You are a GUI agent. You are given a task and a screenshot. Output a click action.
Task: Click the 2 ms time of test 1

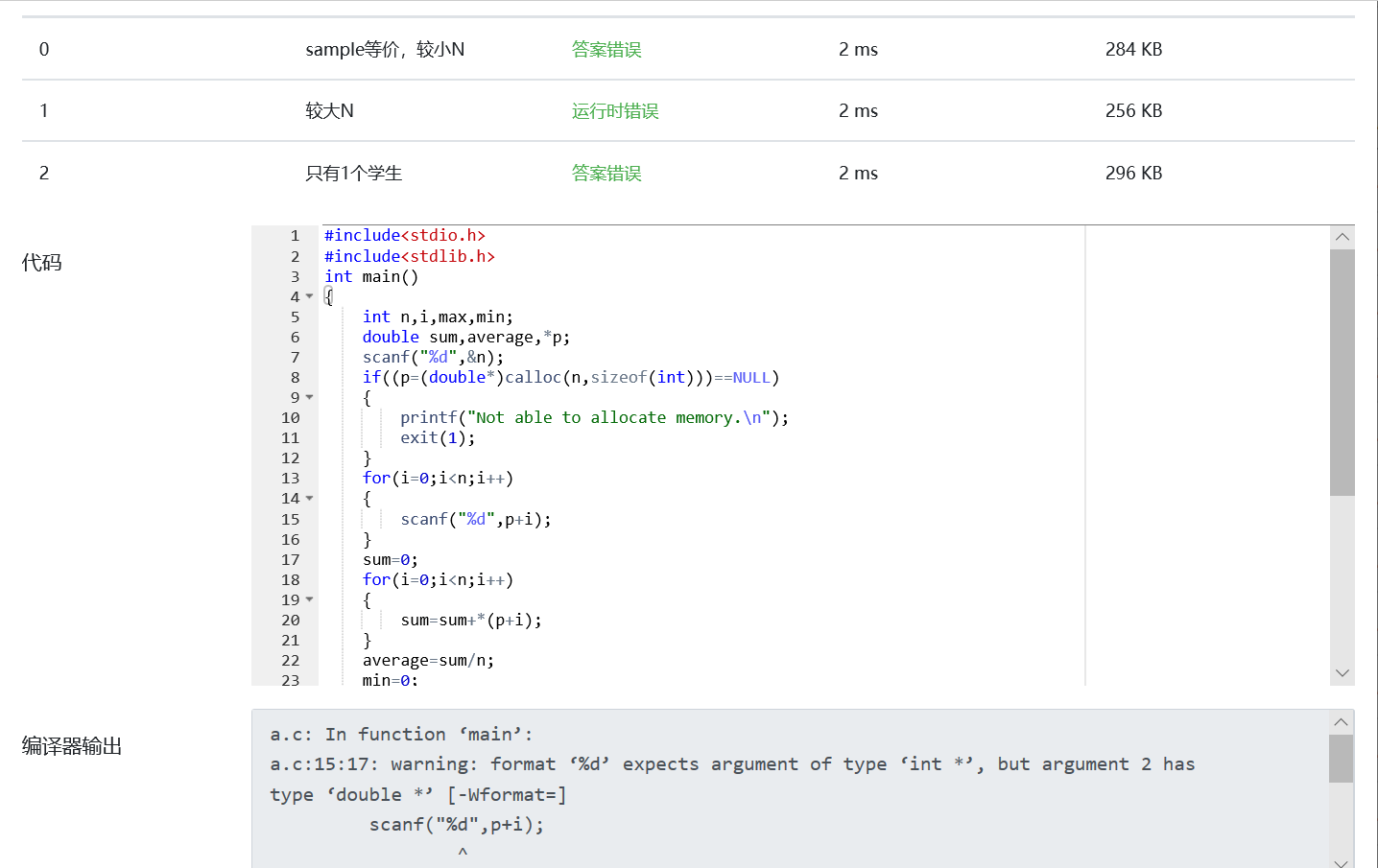pyautogui.click(x=858, y=111)
